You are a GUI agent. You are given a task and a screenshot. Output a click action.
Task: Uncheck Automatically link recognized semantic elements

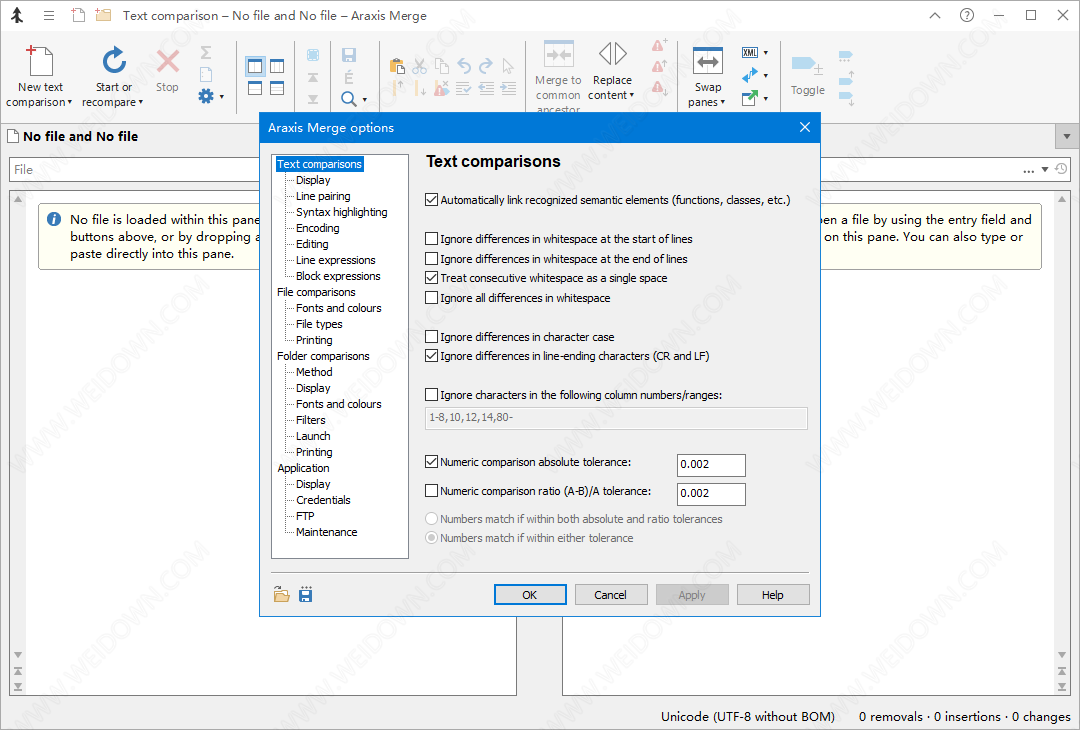[x=431, y=200]
